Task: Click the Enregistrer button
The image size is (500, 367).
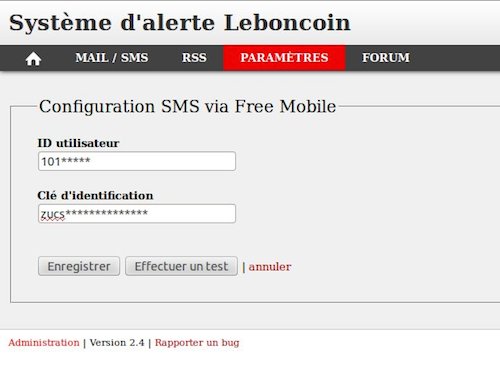Action: coord(79,266)
